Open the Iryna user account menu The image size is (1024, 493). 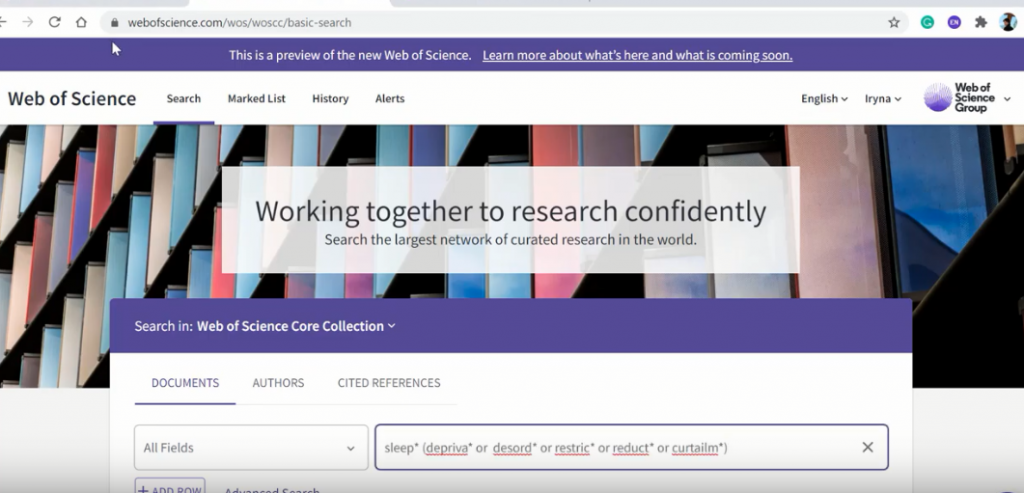(883, 99)
